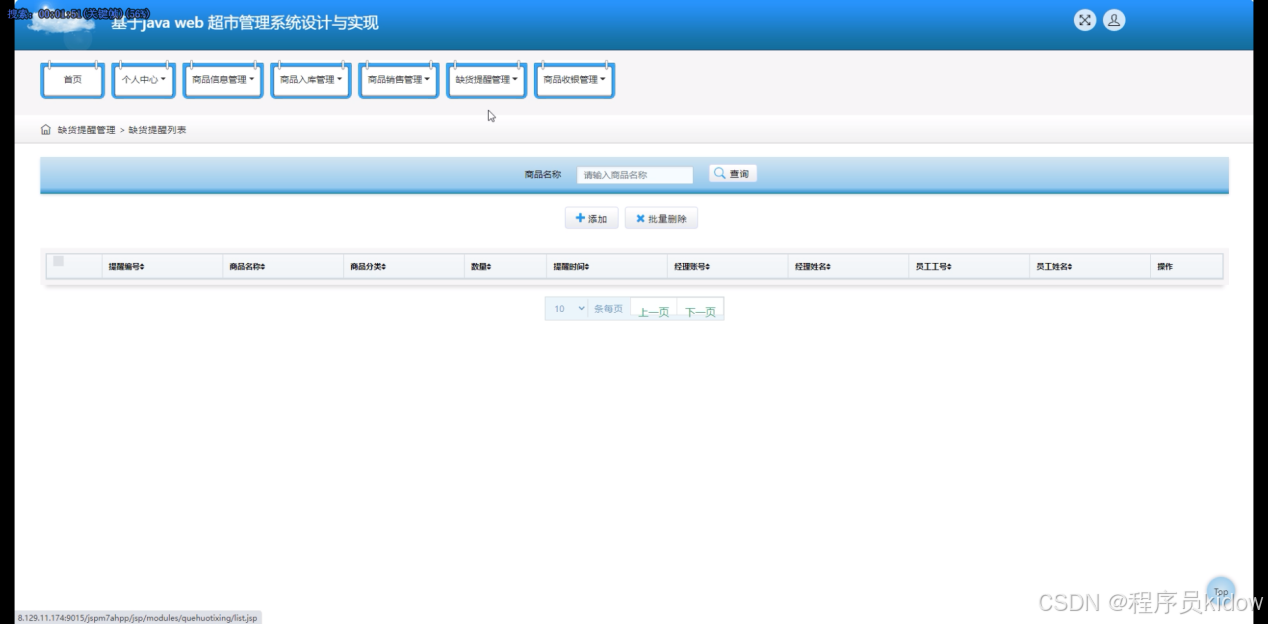Screen dimensions: 1268x624
Task: Click the 批量删除 batch delete button
Action: coord(661,219)
